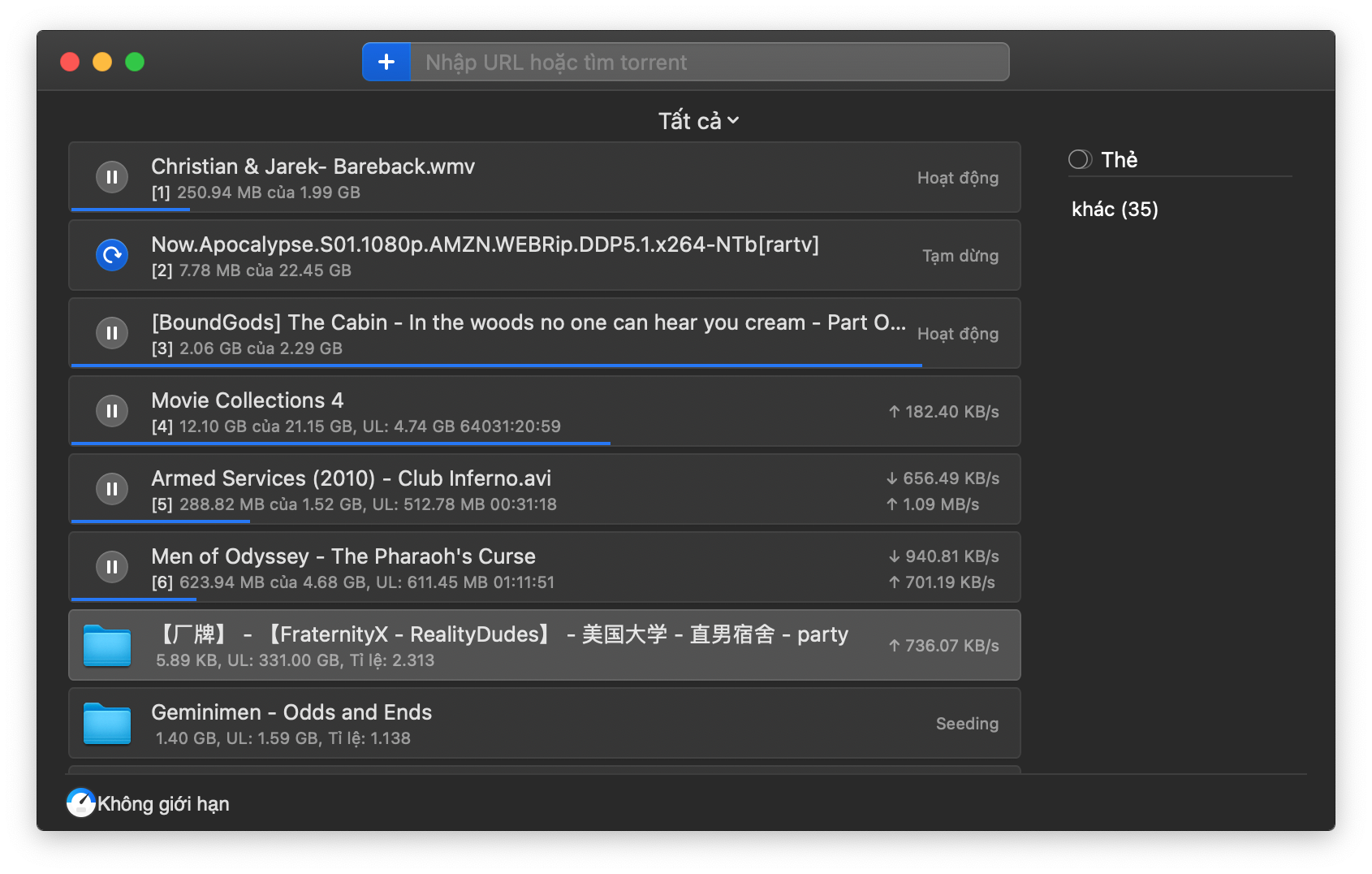Focus the URL or torrent search field
Screen dimensions: 1372x874
pyautogui.click(x=708, y=63)
